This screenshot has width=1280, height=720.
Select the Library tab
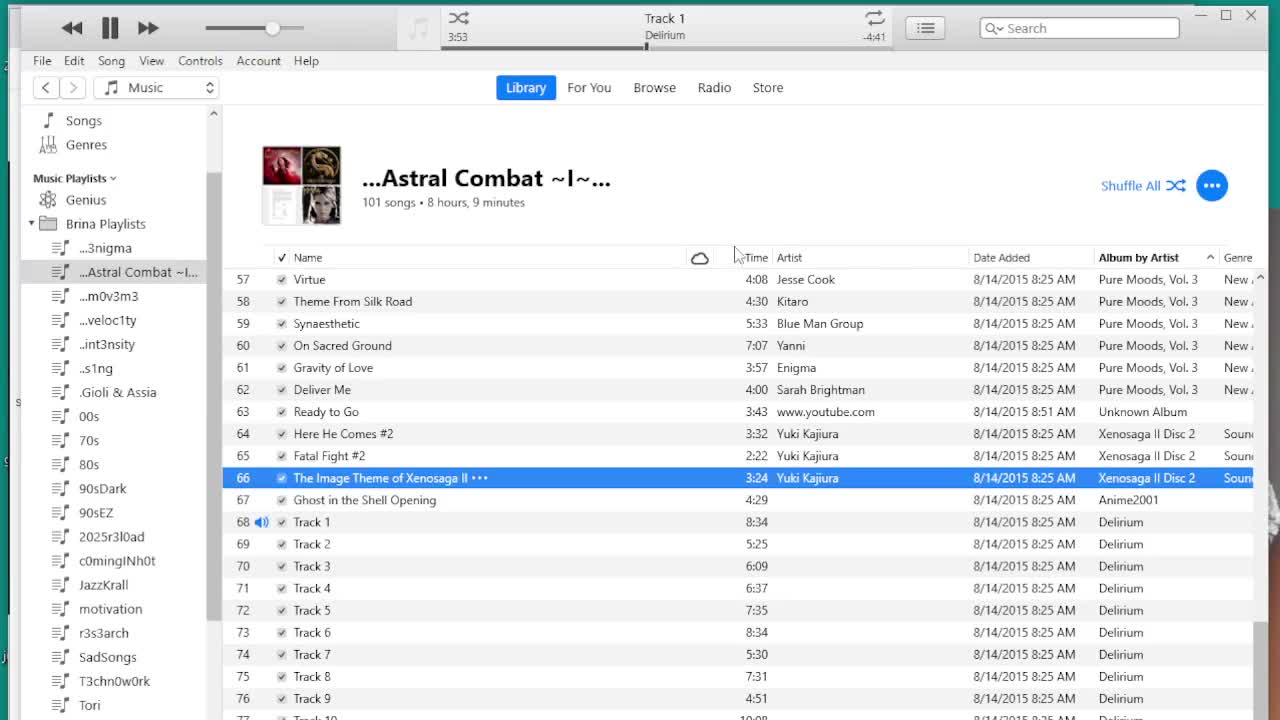click(526, 88)
